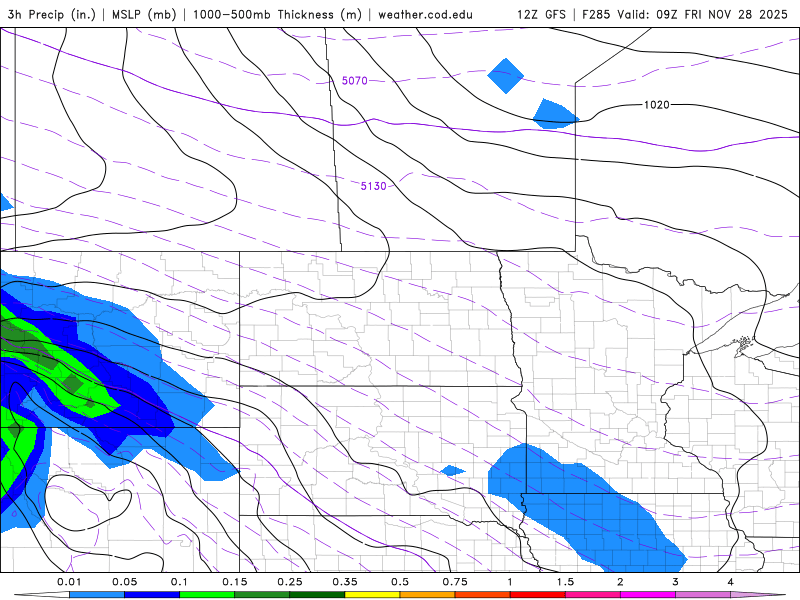Click the dark green 0.25–0.35 legend swatch
The width and height of the screenshot is (800, 600).
[x=317, y=595]
